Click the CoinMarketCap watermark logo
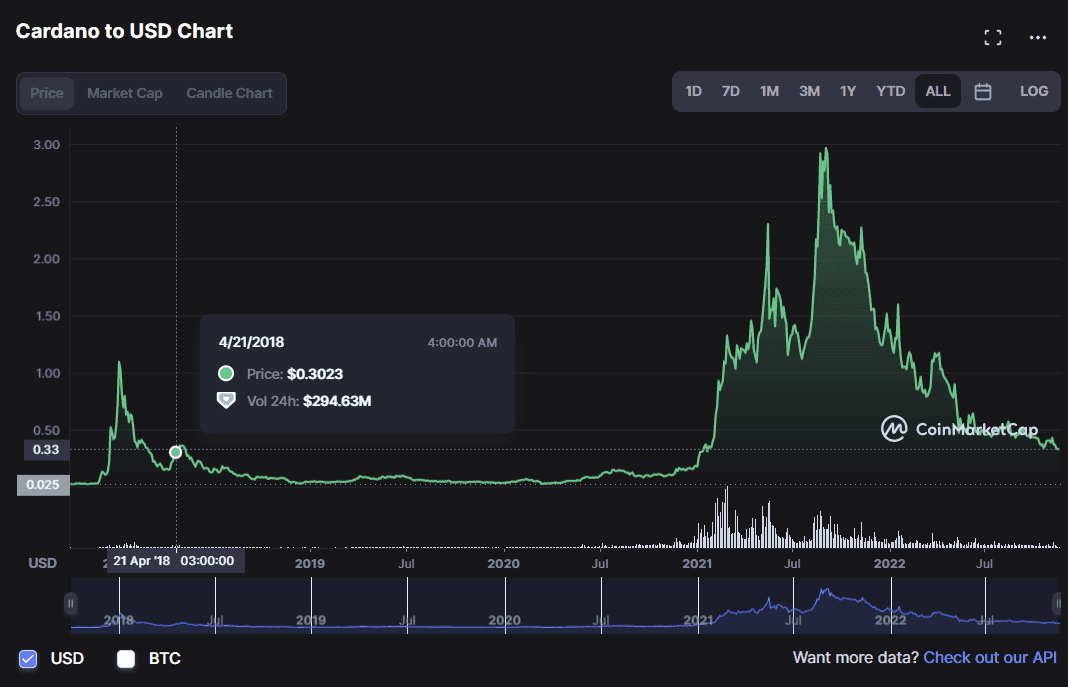Image resolution: width=1068 pixels, height=687 pixels. (959, 429)
